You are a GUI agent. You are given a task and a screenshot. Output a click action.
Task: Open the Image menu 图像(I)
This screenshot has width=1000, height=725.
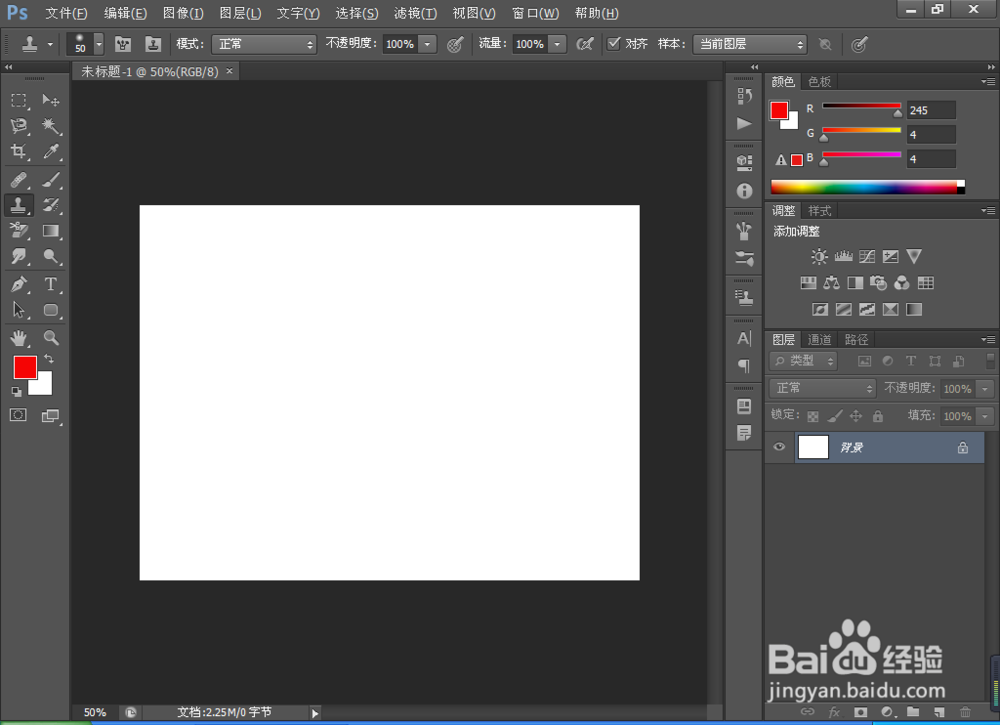183,13
